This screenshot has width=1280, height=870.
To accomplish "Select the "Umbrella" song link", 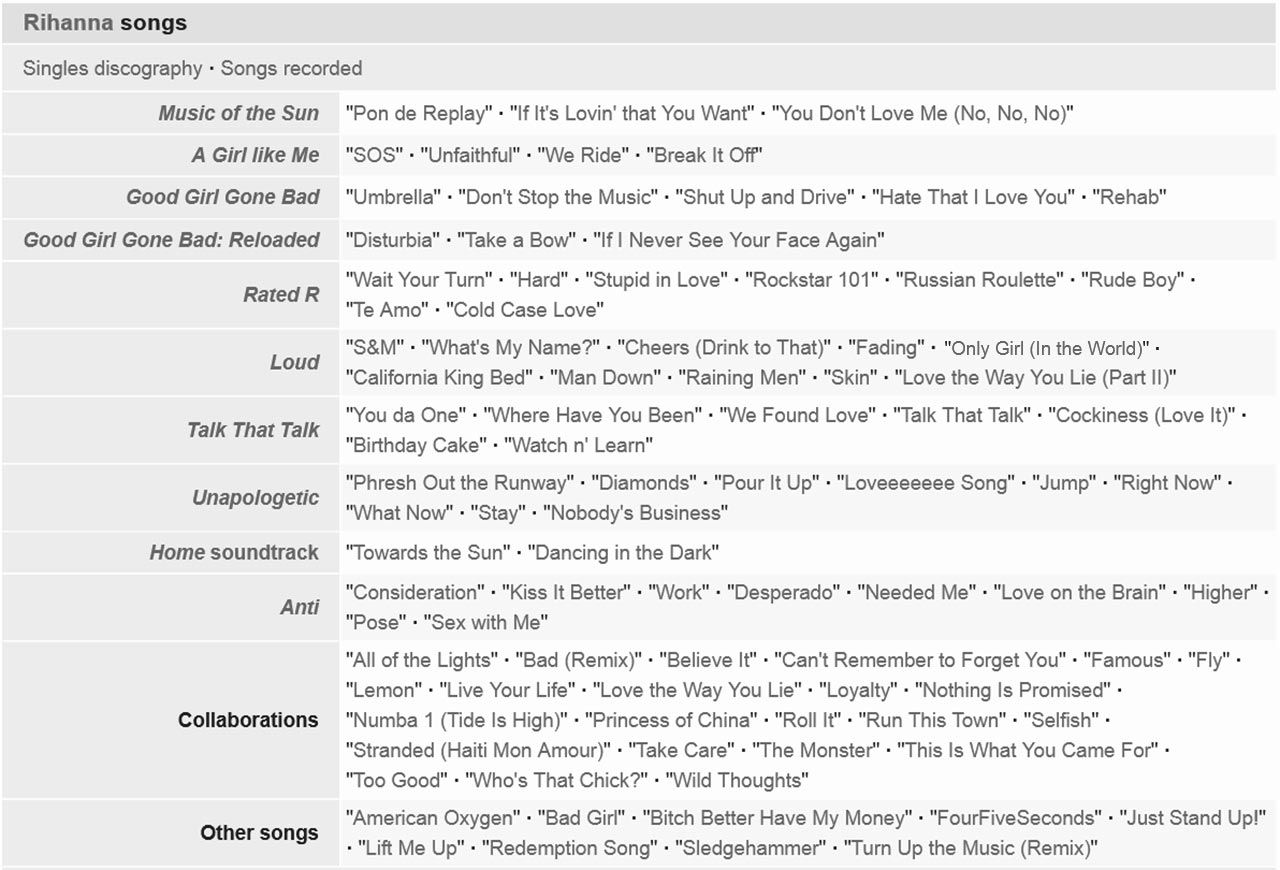I will tap(393, 197).
